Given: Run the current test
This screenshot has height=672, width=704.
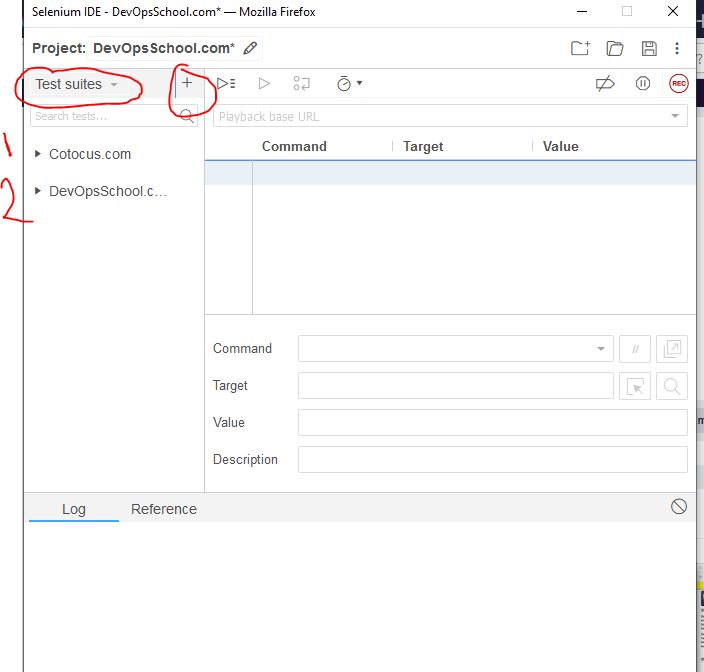Looking at the screenshot, I should [264, 84].
